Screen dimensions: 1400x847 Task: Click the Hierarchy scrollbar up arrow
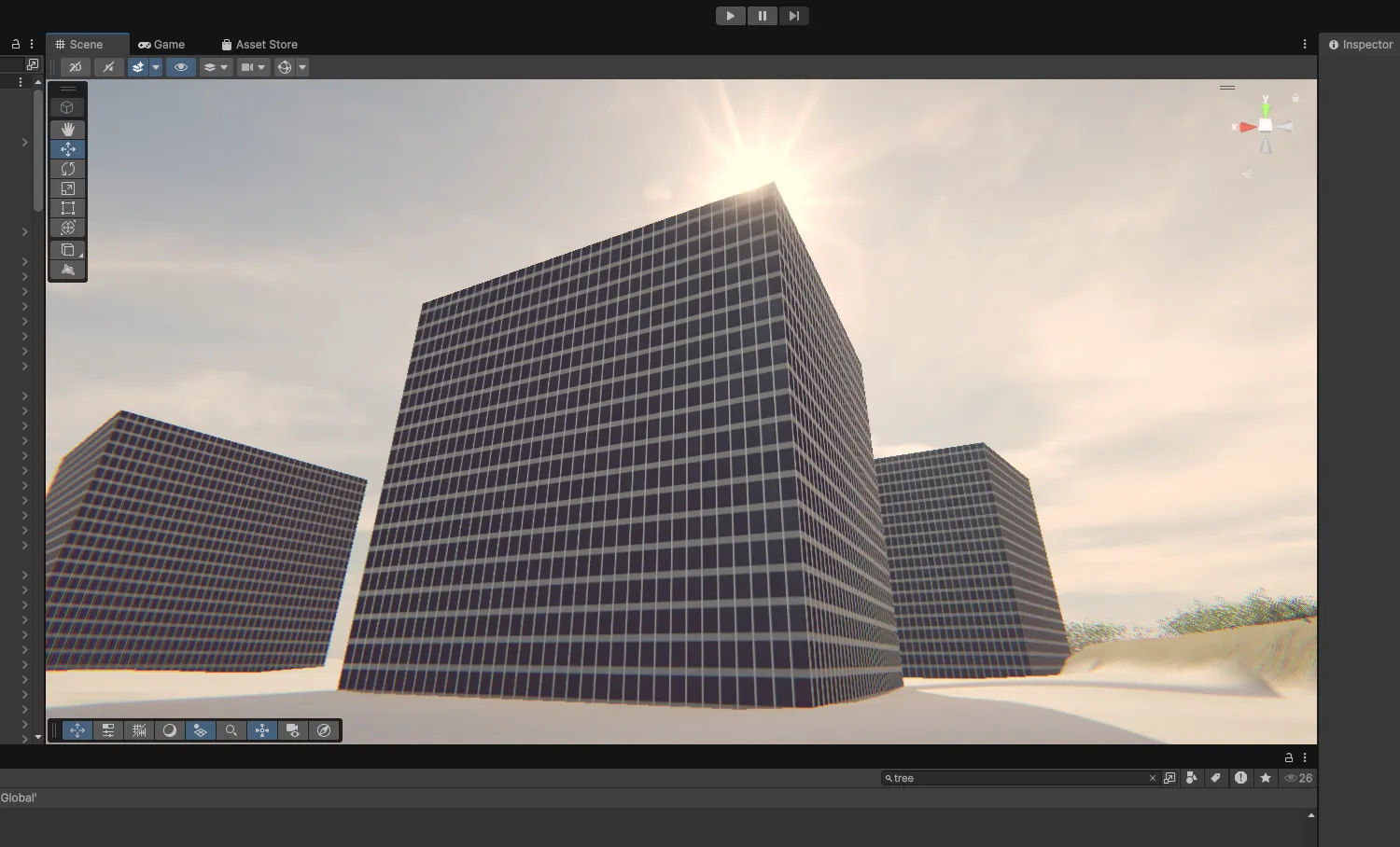point(38,82)
